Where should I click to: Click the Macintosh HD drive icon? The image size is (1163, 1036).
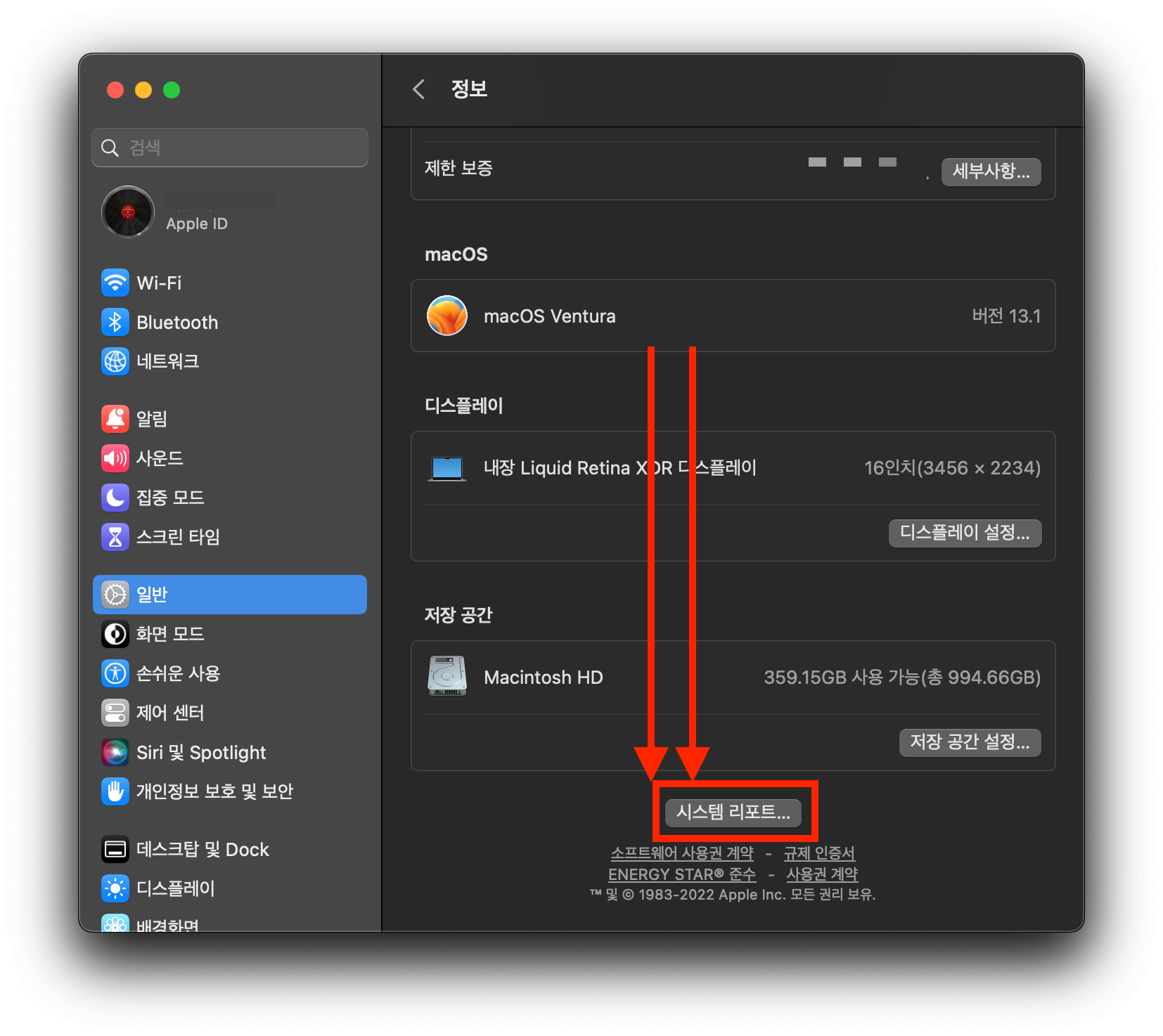447,676
